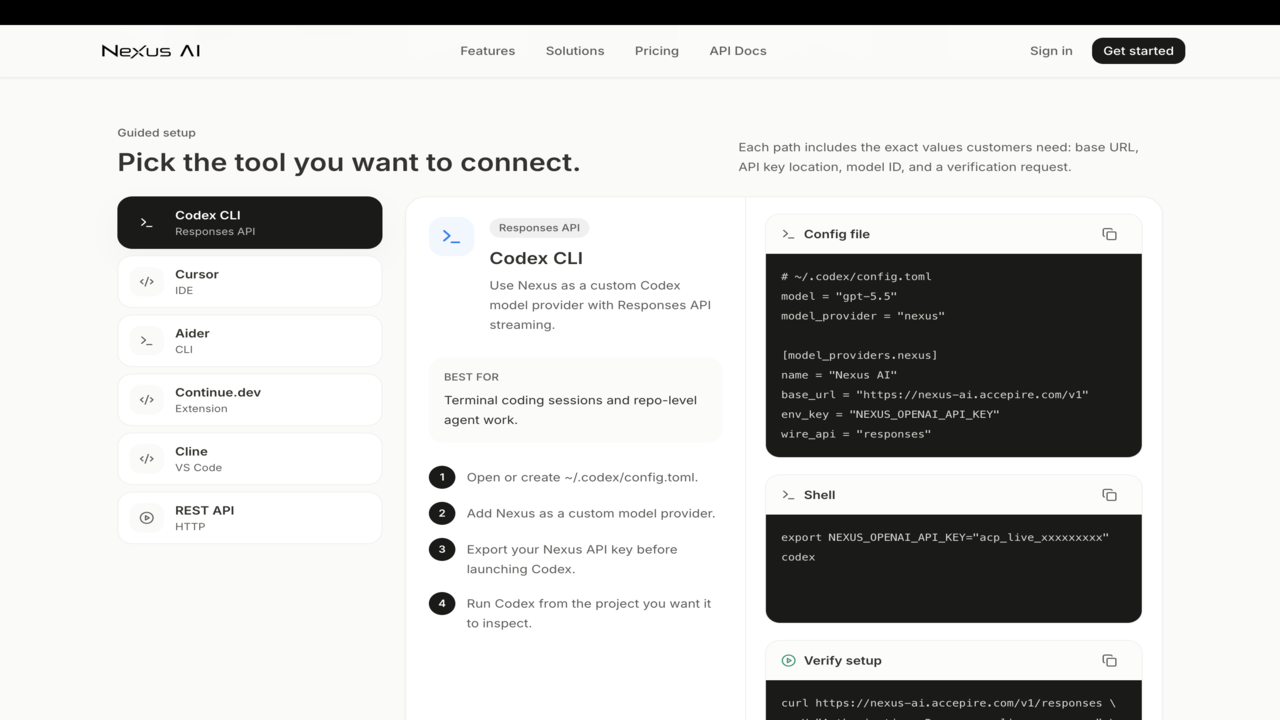Click the [model_providers.nexus] line

pyautogui.click(x=859, y=355)
